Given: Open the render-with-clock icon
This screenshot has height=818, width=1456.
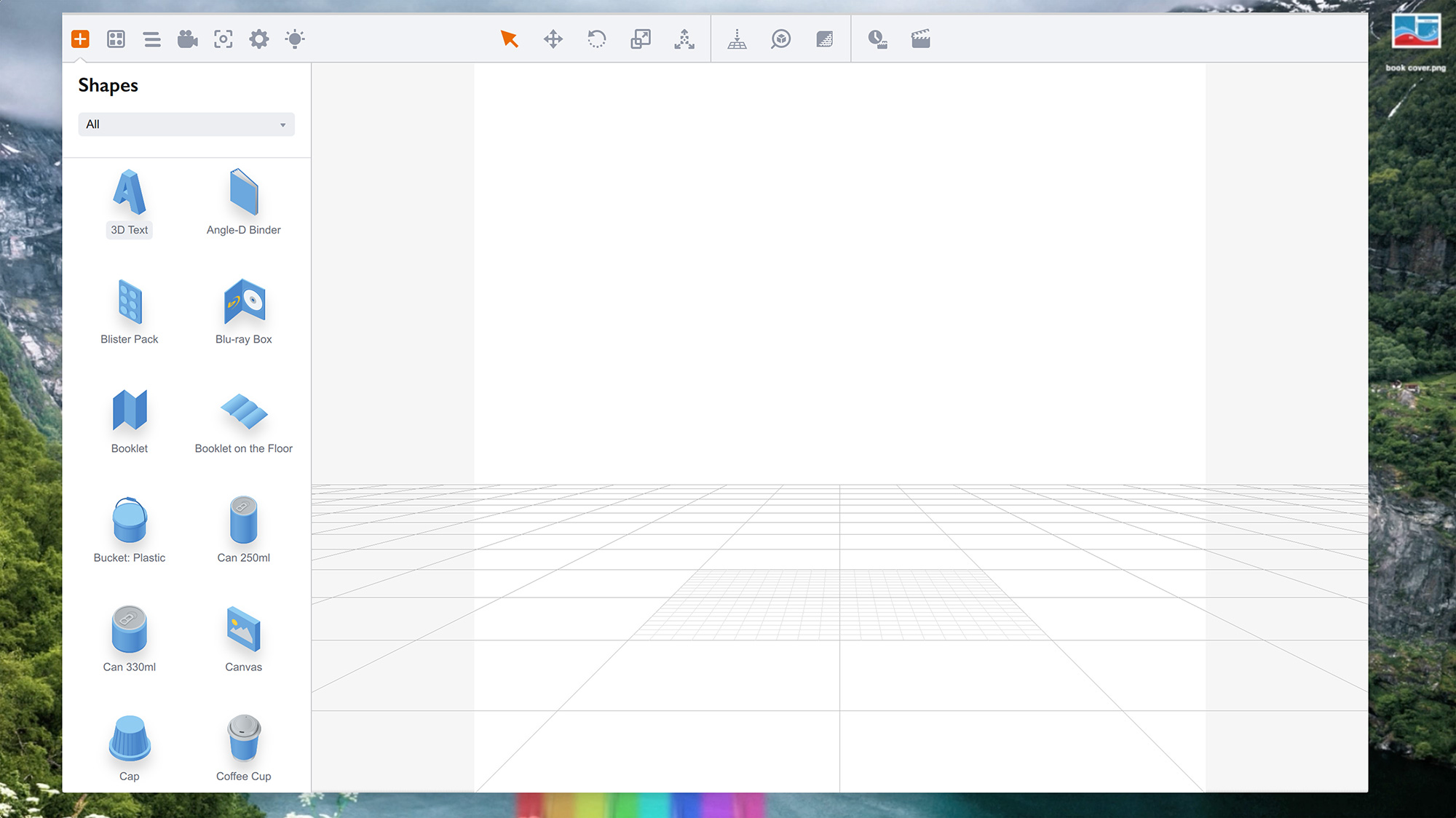Looking at the screenshot, I should [877, 39].
